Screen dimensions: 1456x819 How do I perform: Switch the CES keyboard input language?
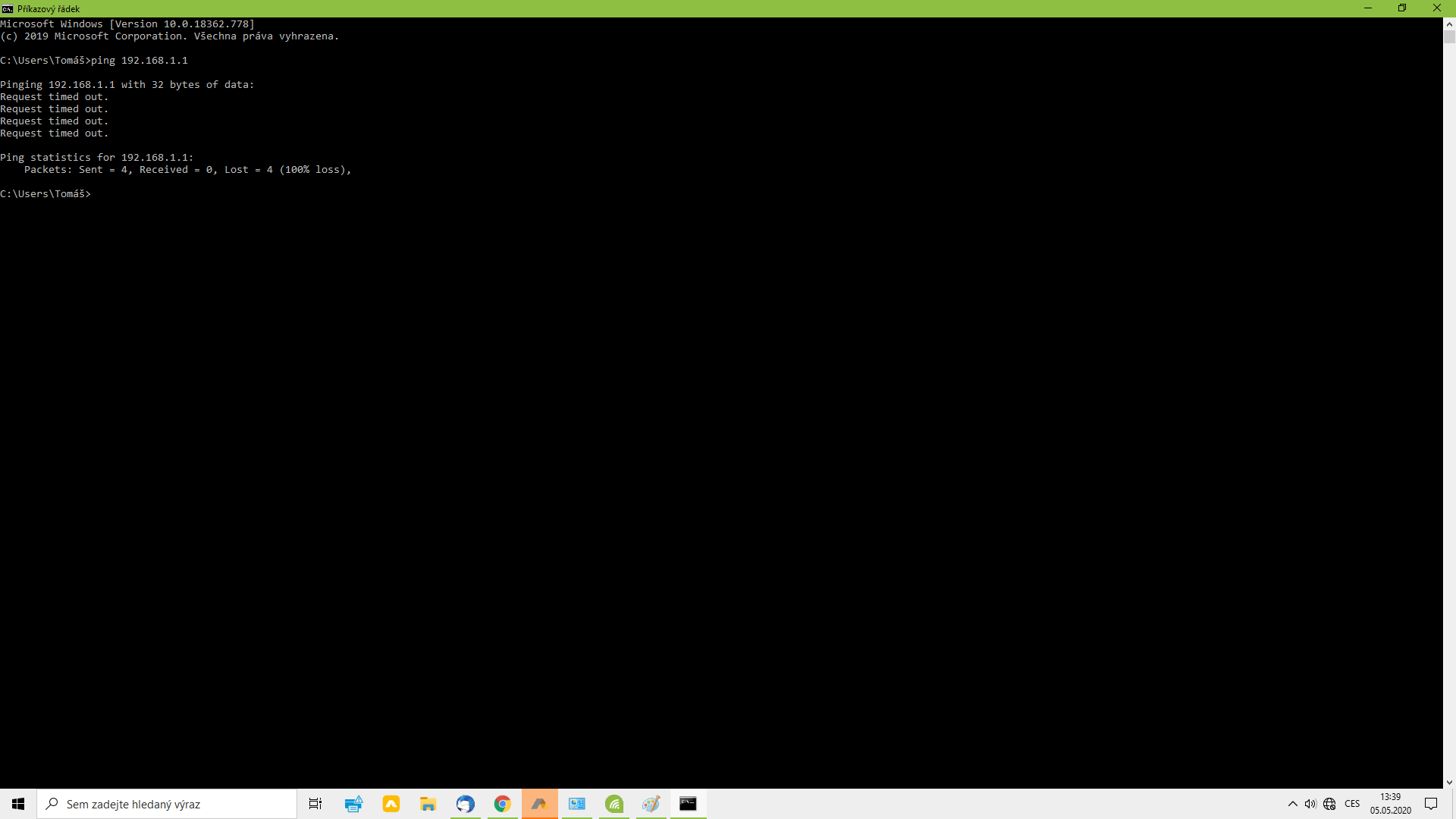click(1352, 804)
